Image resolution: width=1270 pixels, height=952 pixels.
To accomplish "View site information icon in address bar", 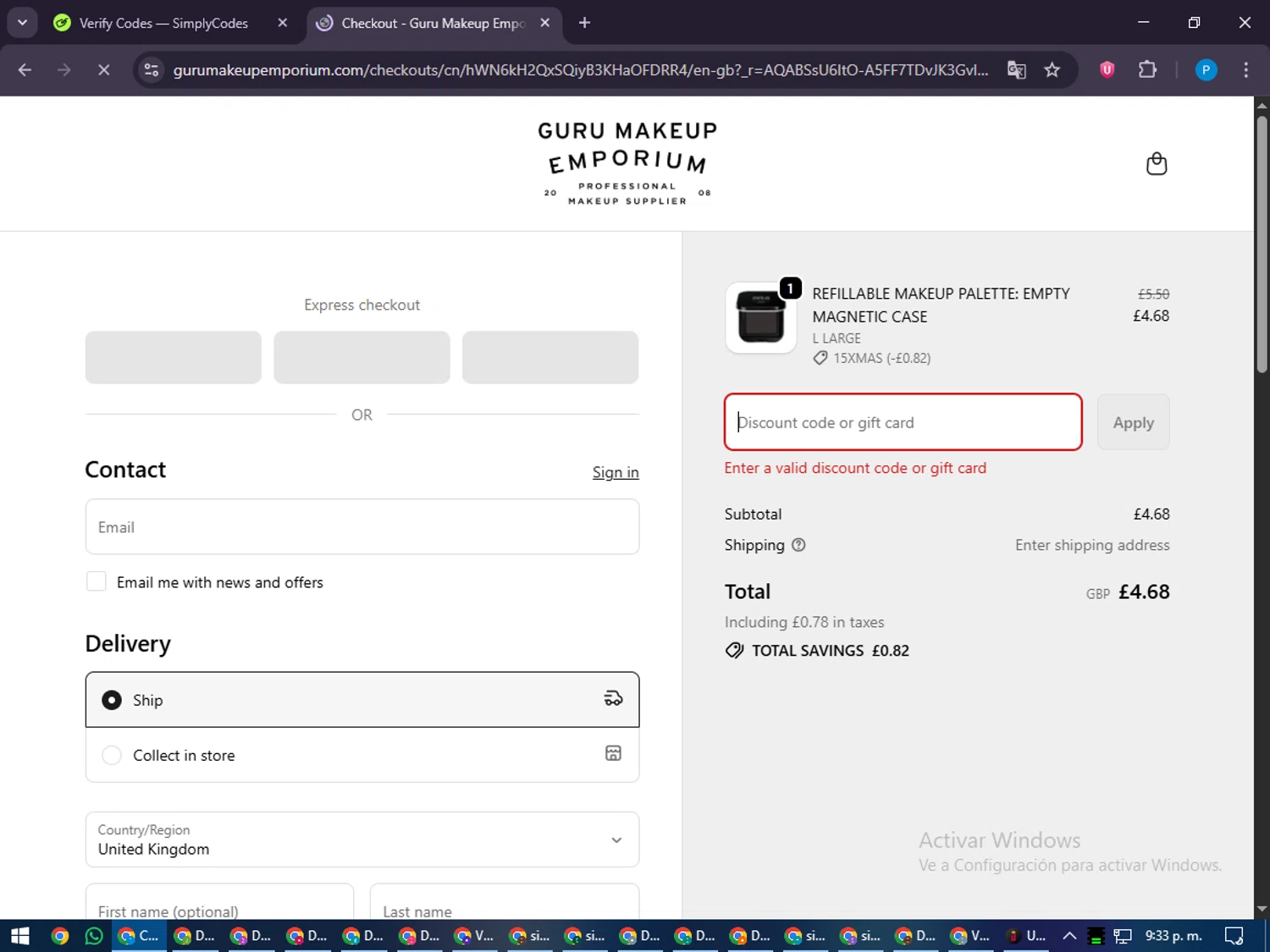I will 152,70.
